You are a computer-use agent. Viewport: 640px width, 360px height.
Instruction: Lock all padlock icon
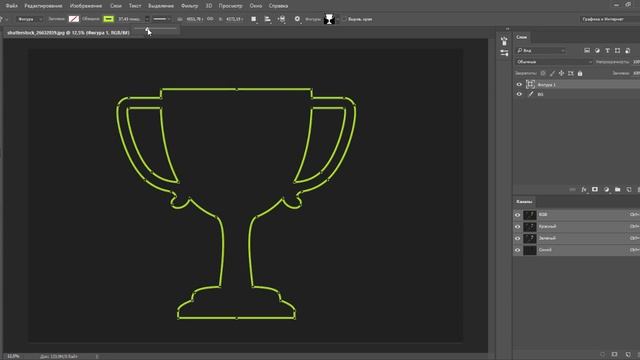pos(580,73)
